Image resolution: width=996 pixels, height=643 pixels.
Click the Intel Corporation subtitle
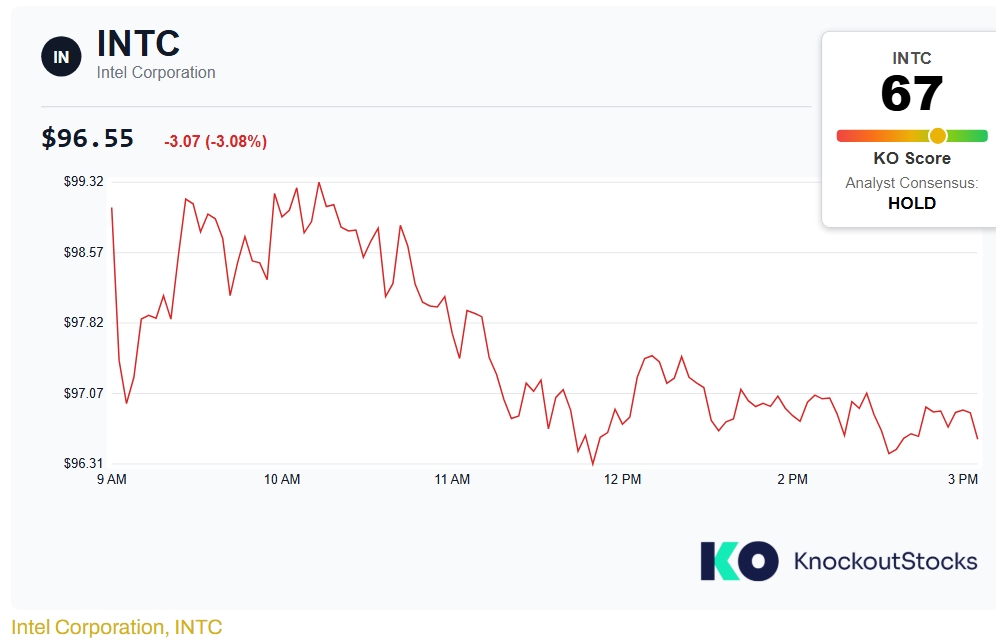[x=156, y=72]
